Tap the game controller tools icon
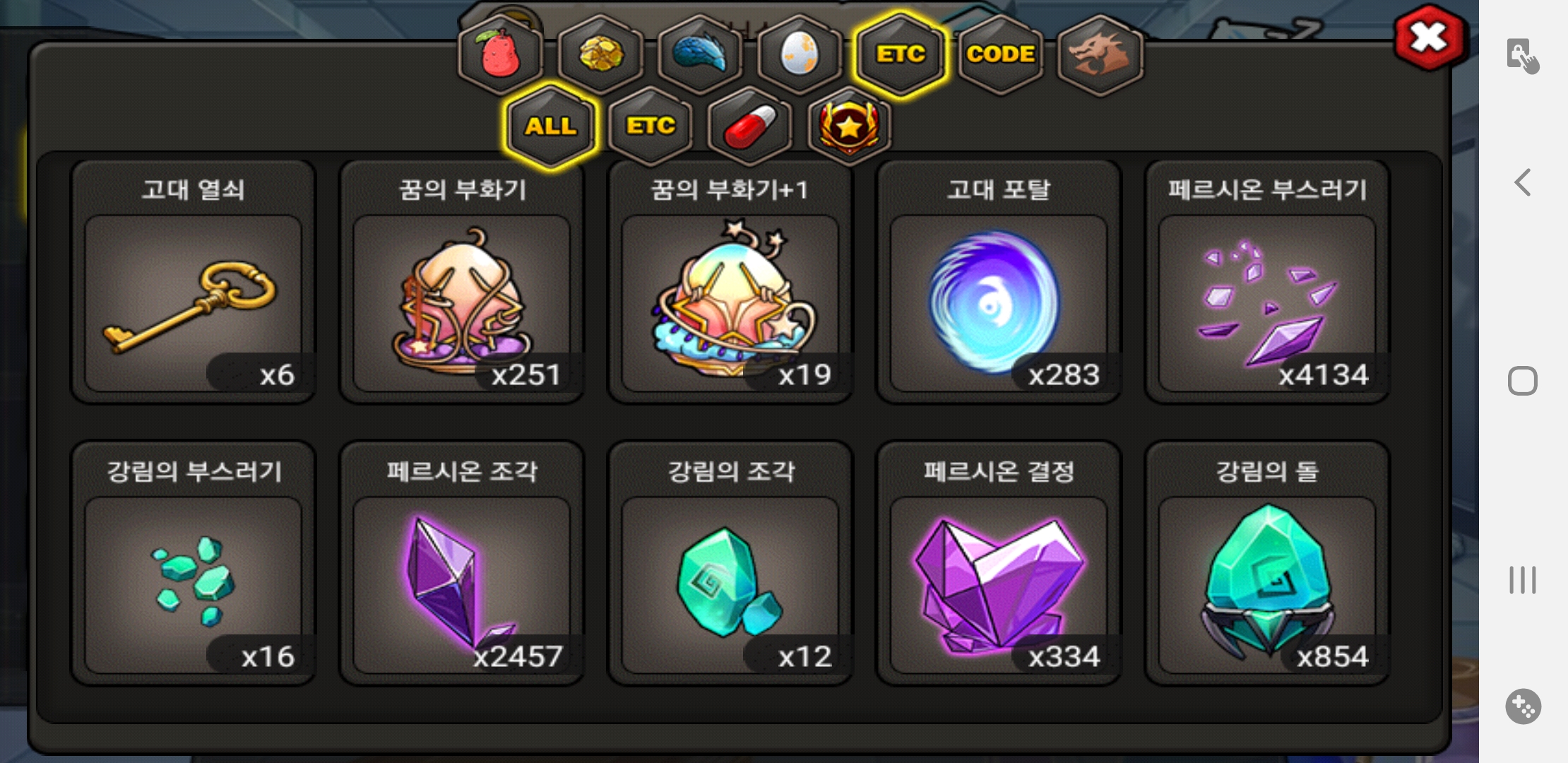Image resolution: width=1568 pixels, height=763 pixels. coord(1523,706)
